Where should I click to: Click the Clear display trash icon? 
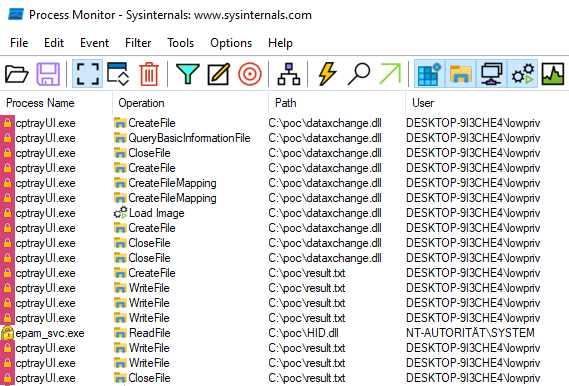coord(149,74)
